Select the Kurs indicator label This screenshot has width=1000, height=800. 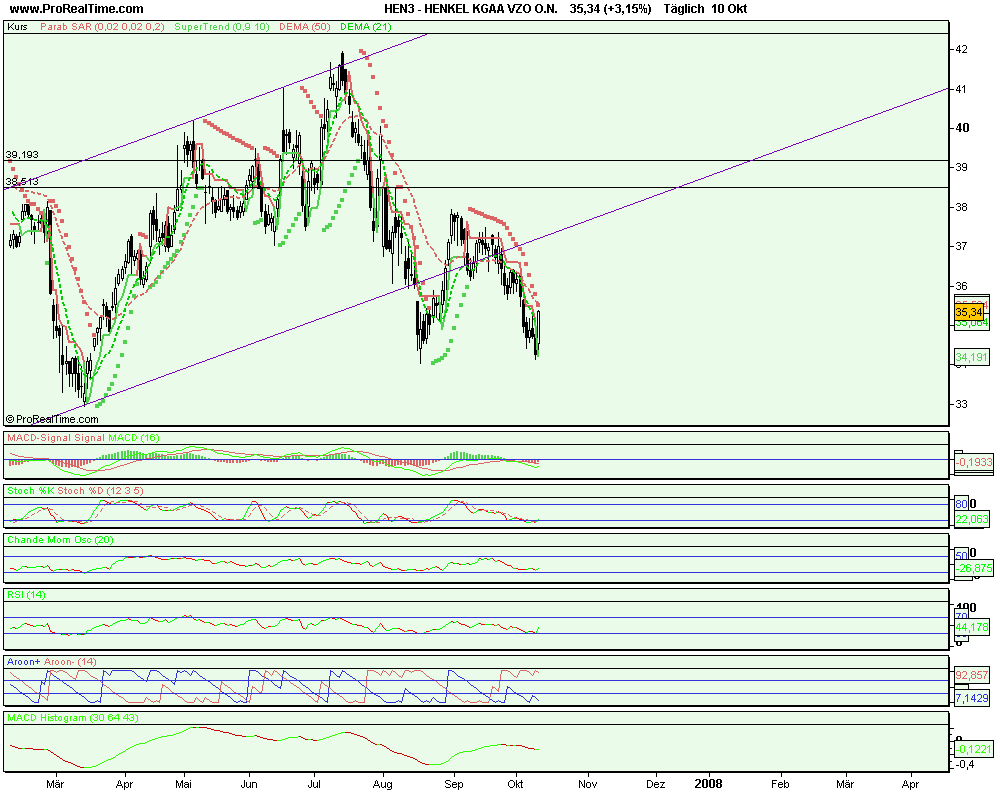point(17,27)
